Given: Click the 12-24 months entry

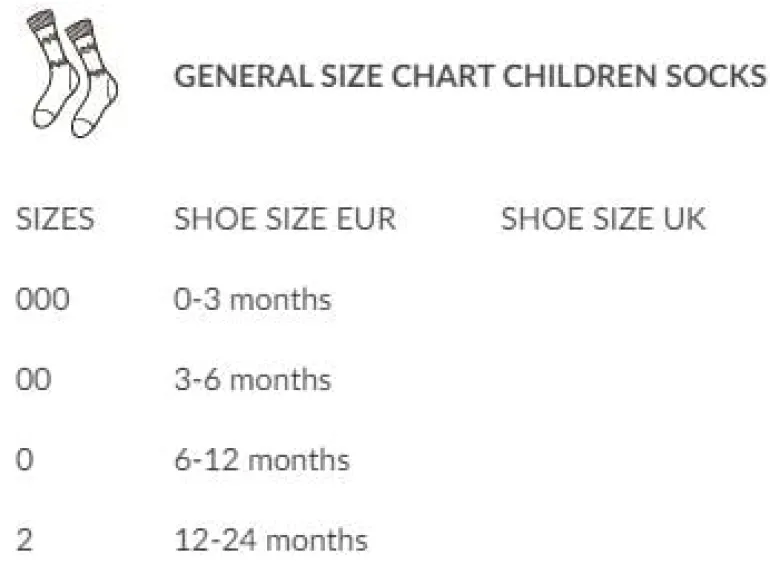Looking at the screenshot, I should (x=271, y=540).
